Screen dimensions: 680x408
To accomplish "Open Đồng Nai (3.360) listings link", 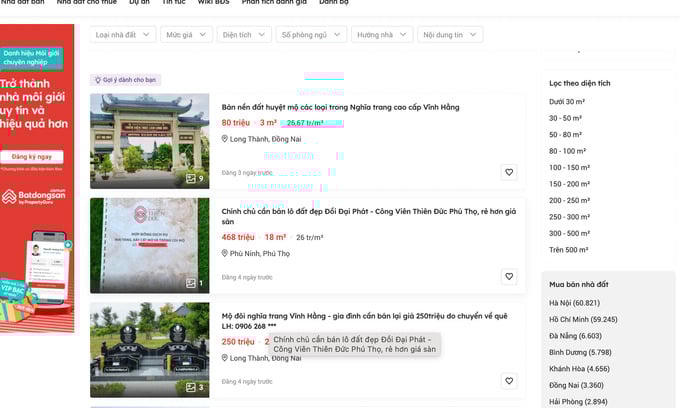I will tap(576, 385).
